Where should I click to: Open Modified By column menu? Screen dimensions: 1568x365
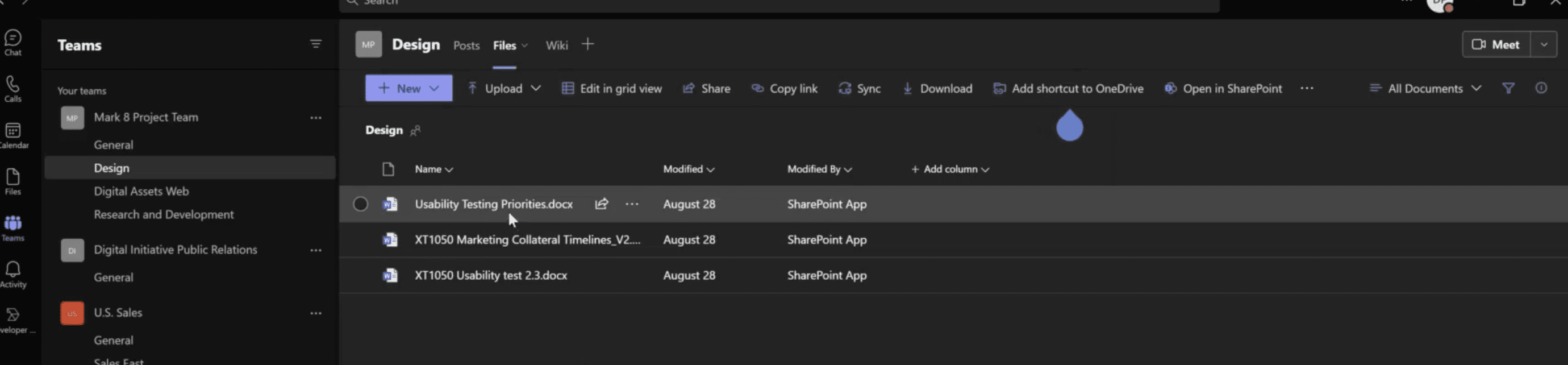[819, 169]
